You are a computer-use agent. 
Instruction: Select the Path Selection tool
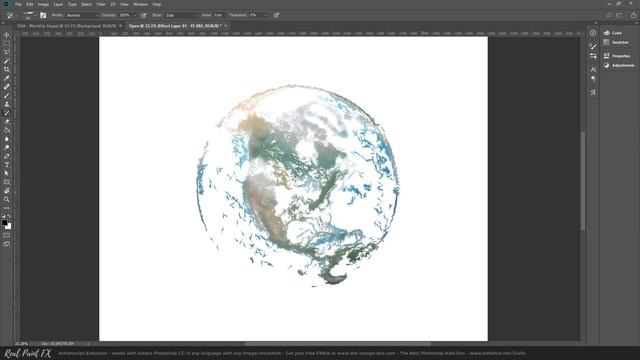(7, 173)
